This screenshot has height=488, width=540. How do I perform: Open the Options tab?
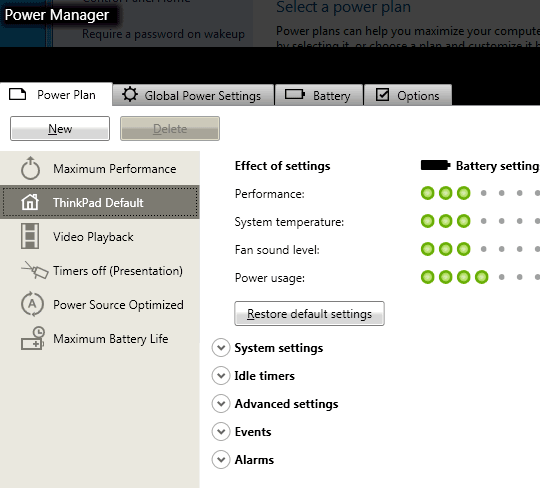(x=408, y=95)
